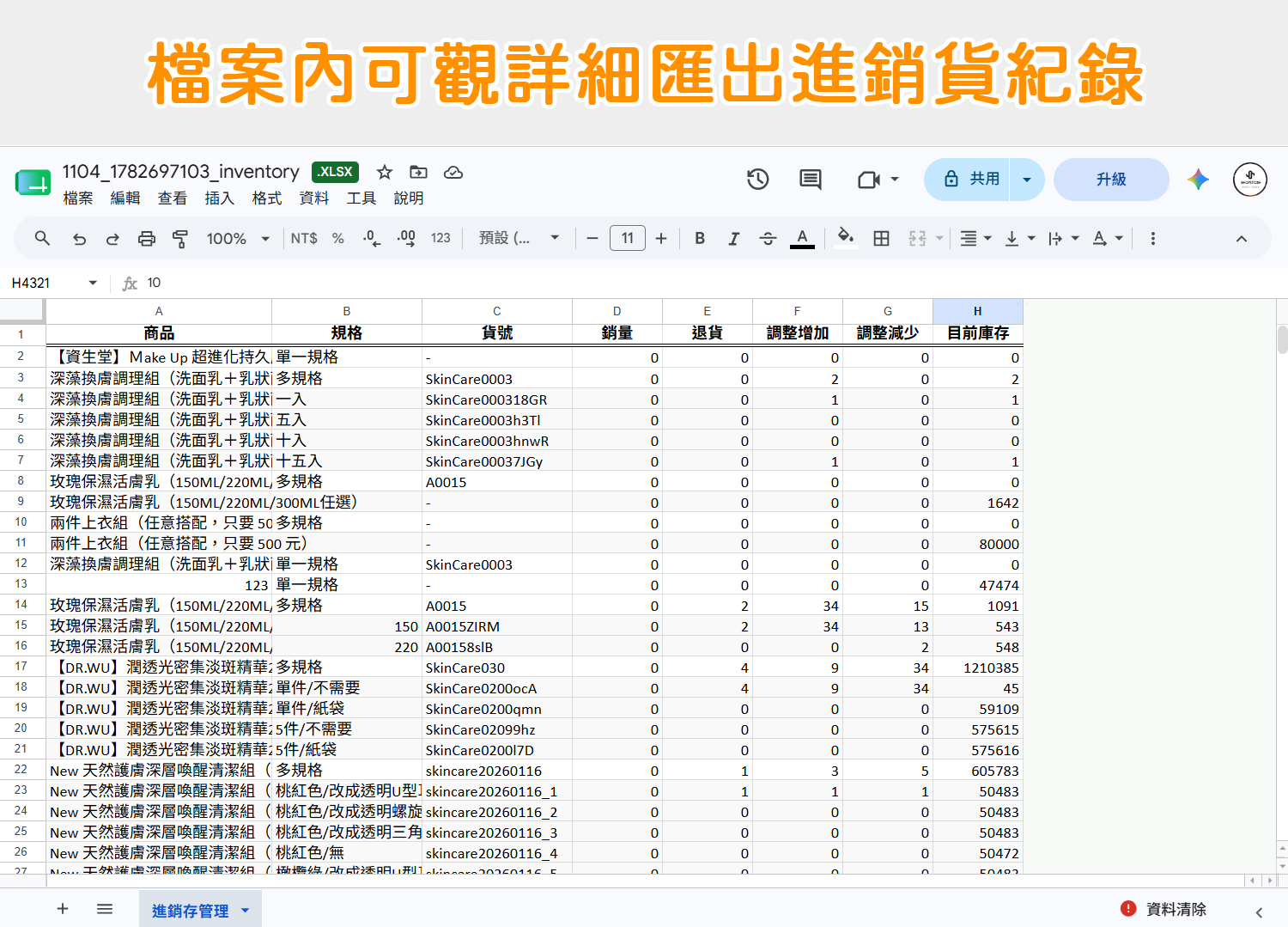Open the 資料 menu

pyautogui.click(x=314, y=198)
